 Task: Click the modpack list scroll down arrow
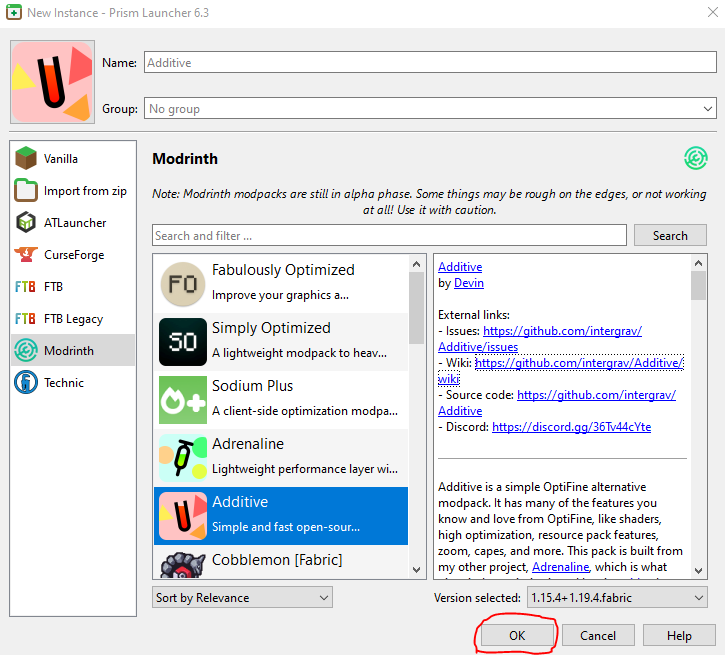coord(416,570)
